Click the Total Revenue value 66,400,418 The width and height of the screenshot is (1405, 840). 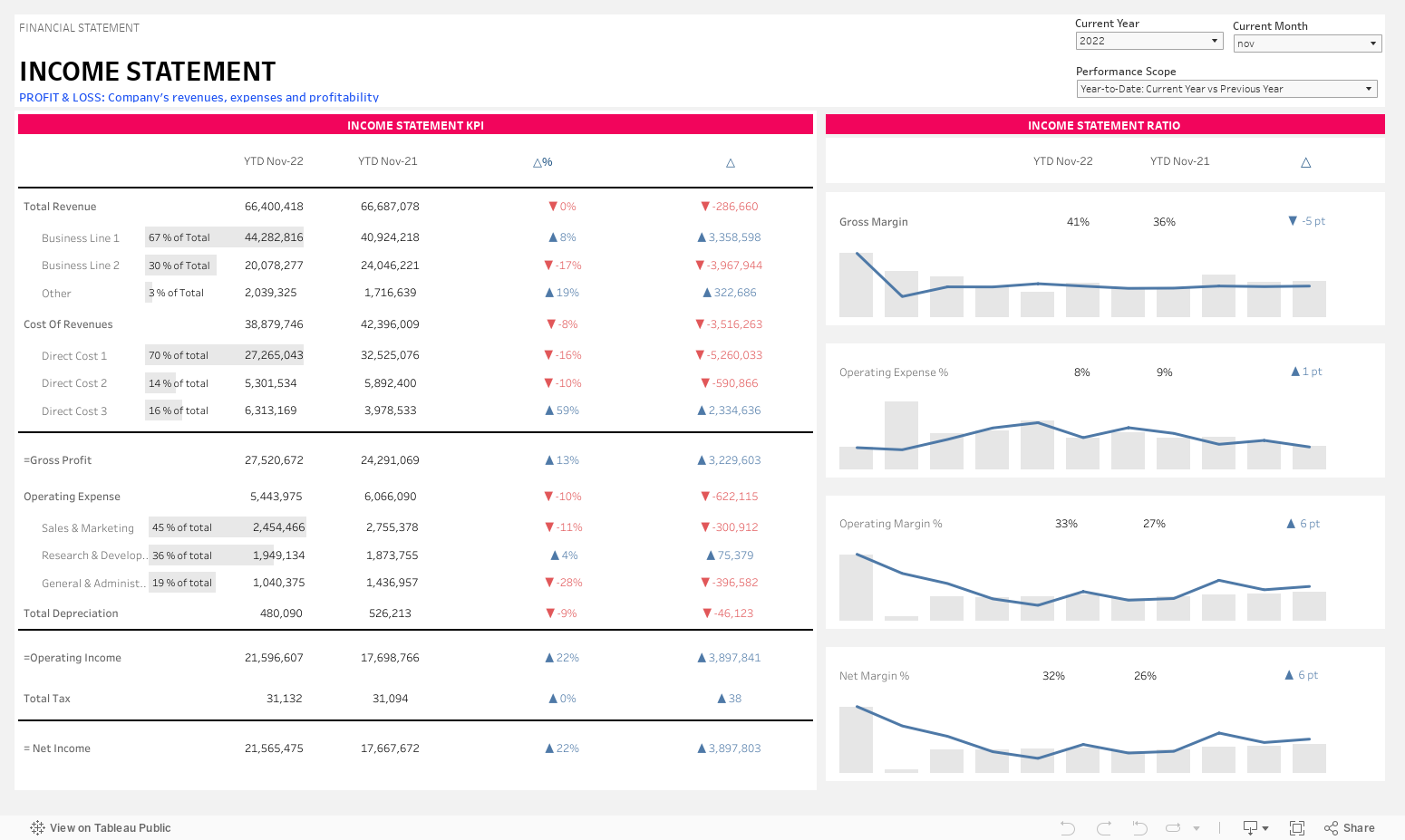274,207
